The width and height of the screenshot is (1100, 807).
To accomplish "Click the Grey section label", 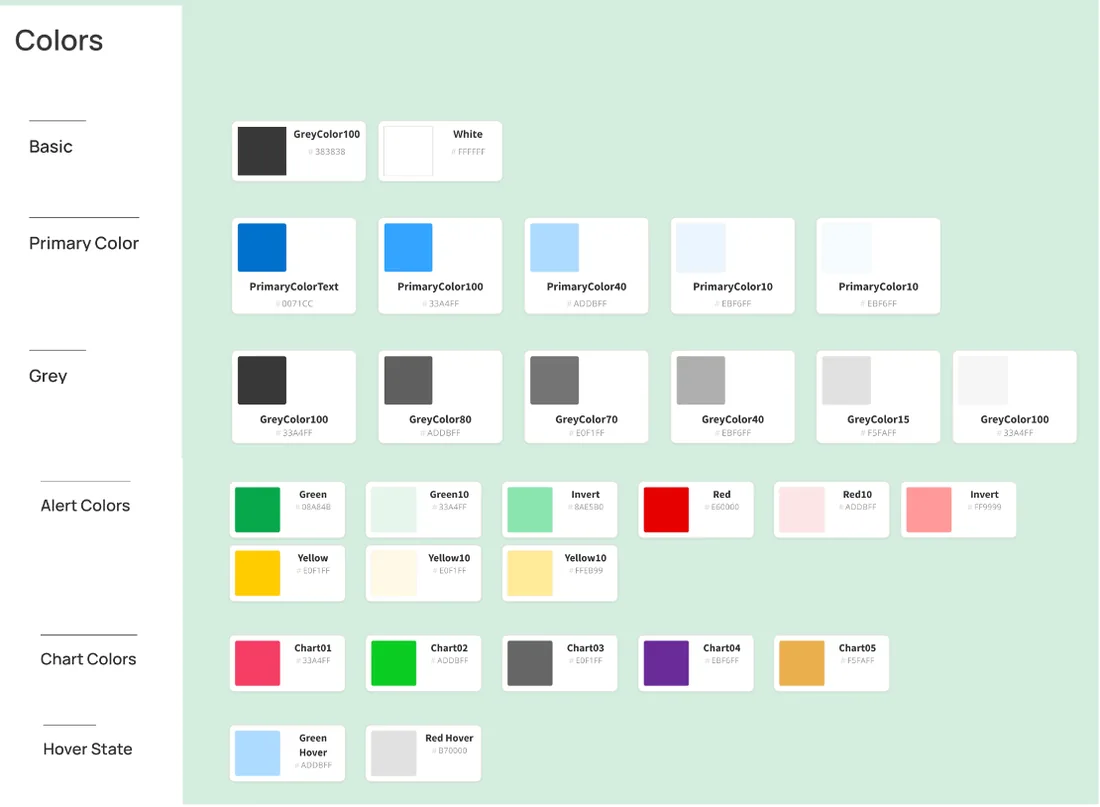I will click(48, 376).
